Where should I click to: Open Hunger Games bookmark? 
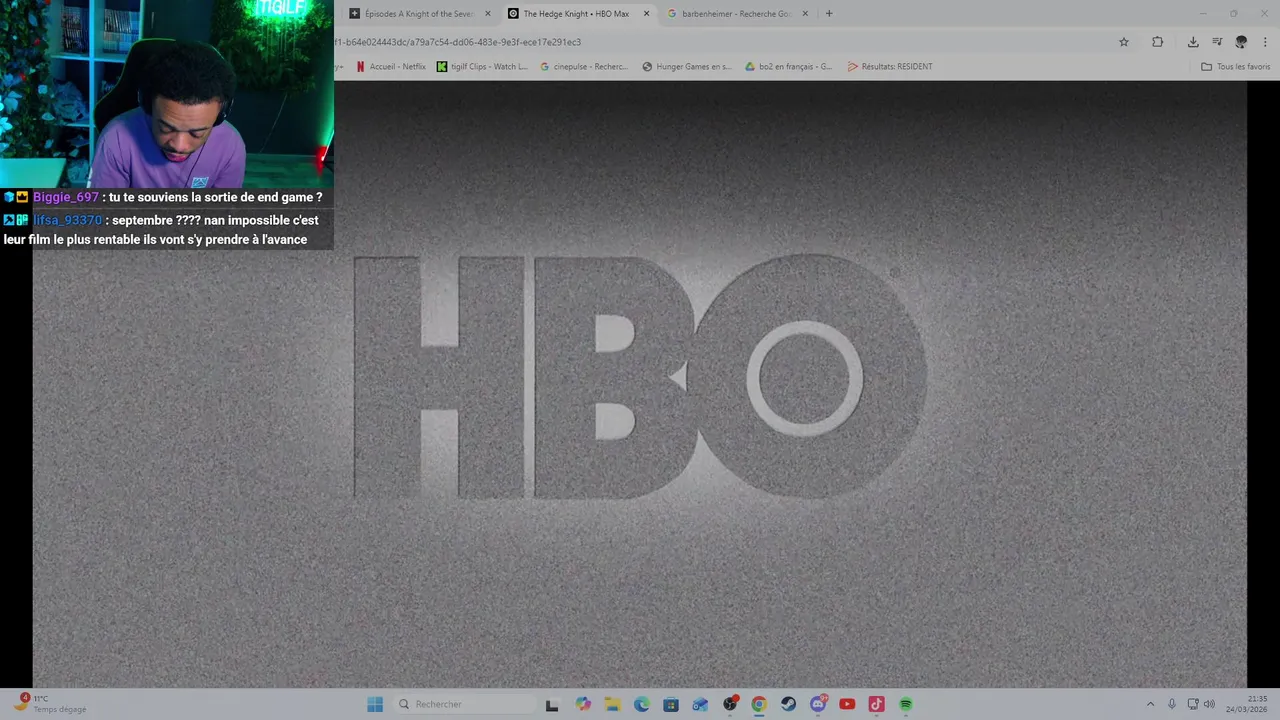(x=687, y=67)
